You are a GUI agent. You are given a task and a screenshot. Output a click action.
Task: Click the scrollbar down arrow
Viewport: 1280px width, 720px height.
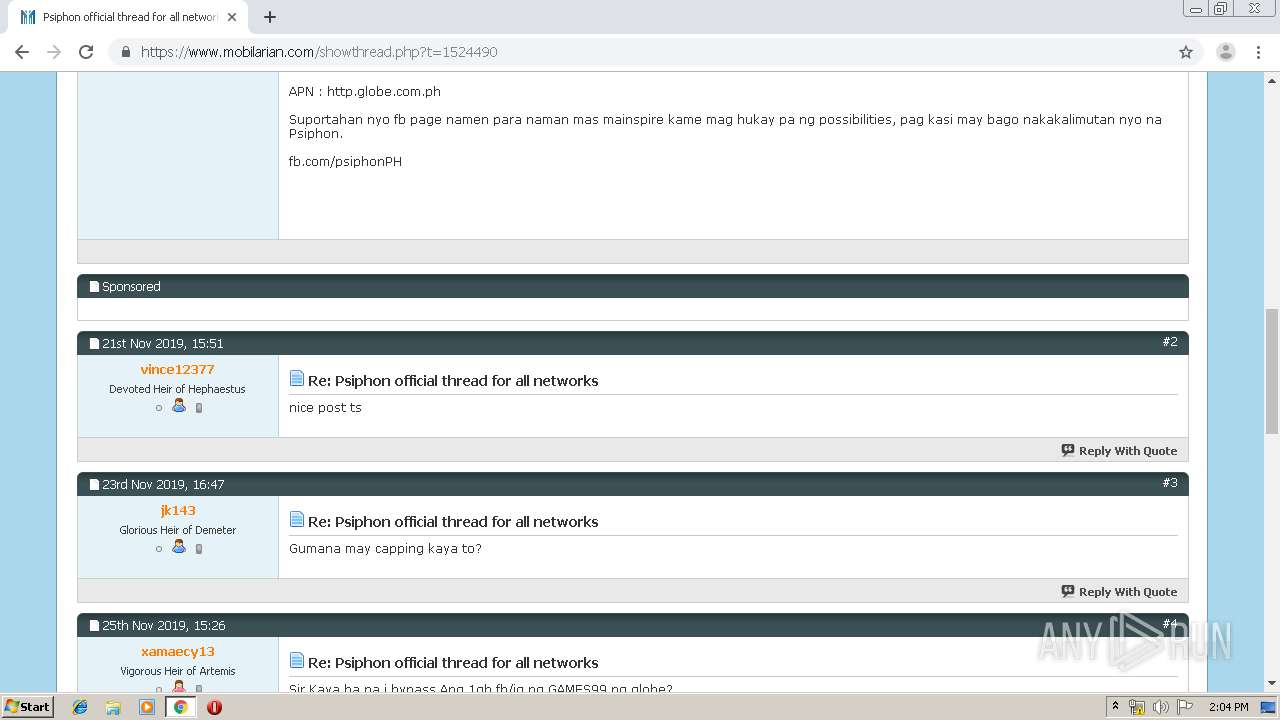coord(1272,683)
